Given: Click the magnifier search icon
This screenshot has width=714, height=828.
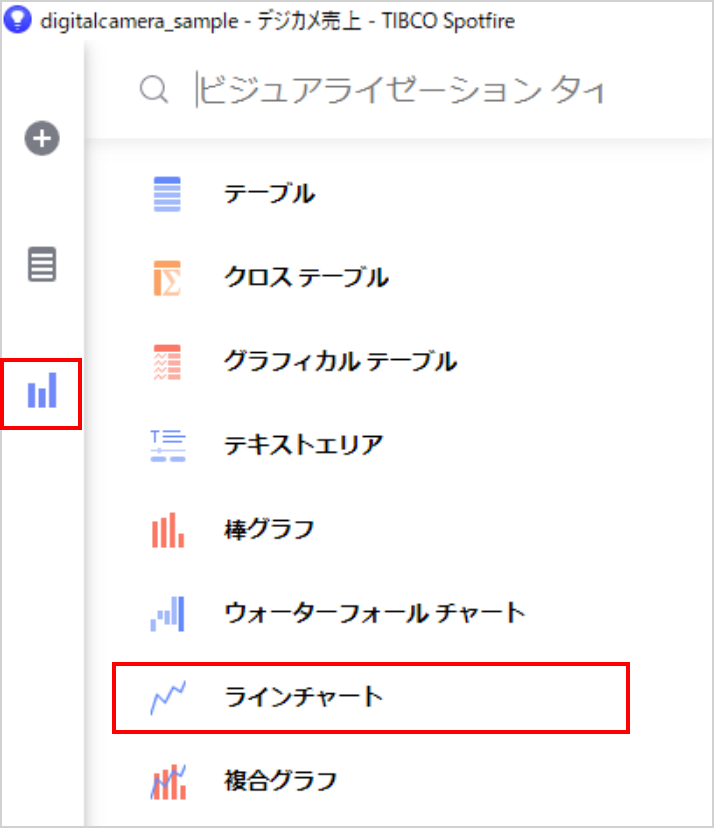Looking at the screenshot, I should [x=154, y=90].
